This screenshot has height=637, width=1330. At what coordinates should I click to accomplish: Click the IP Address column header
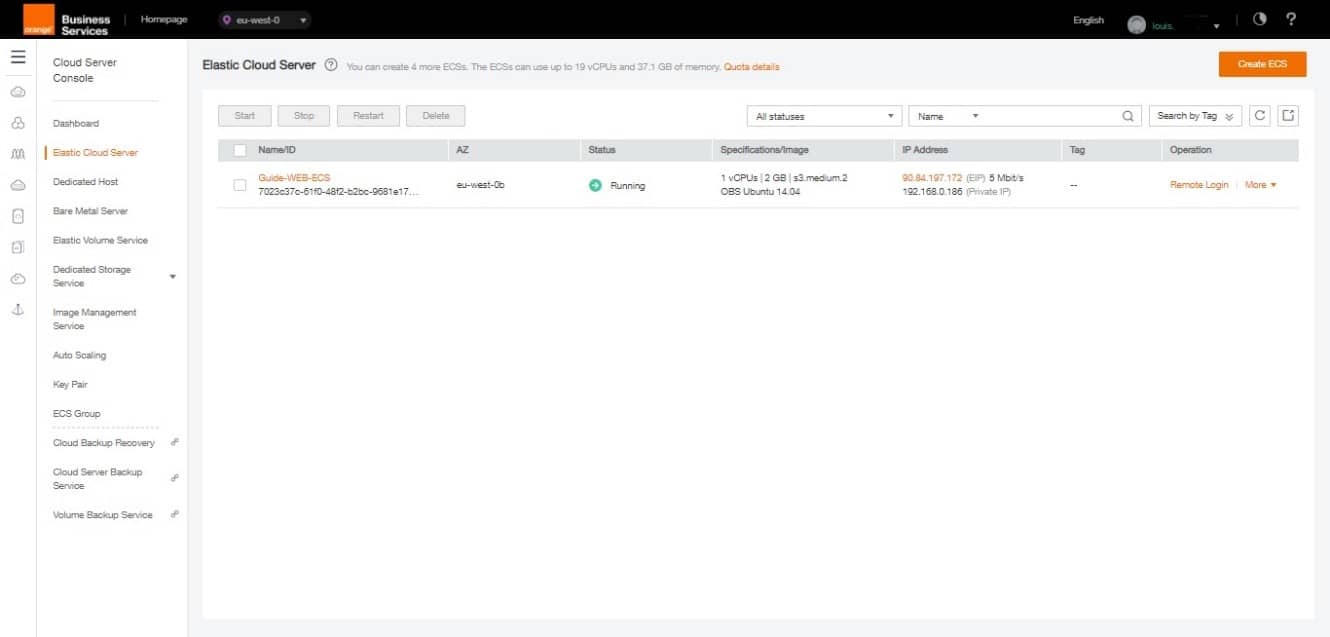(x=925, y=150)
